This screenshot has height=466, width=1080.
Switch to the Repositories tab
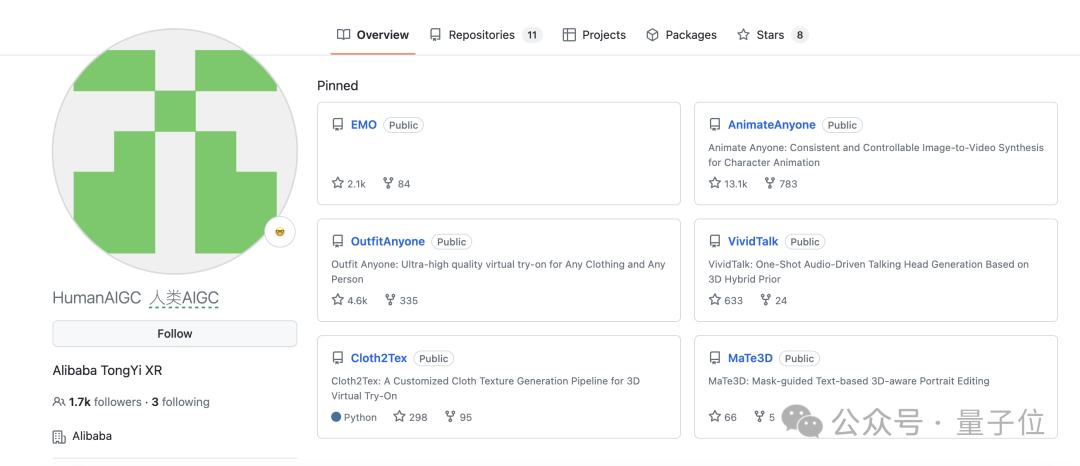(484, 35)
